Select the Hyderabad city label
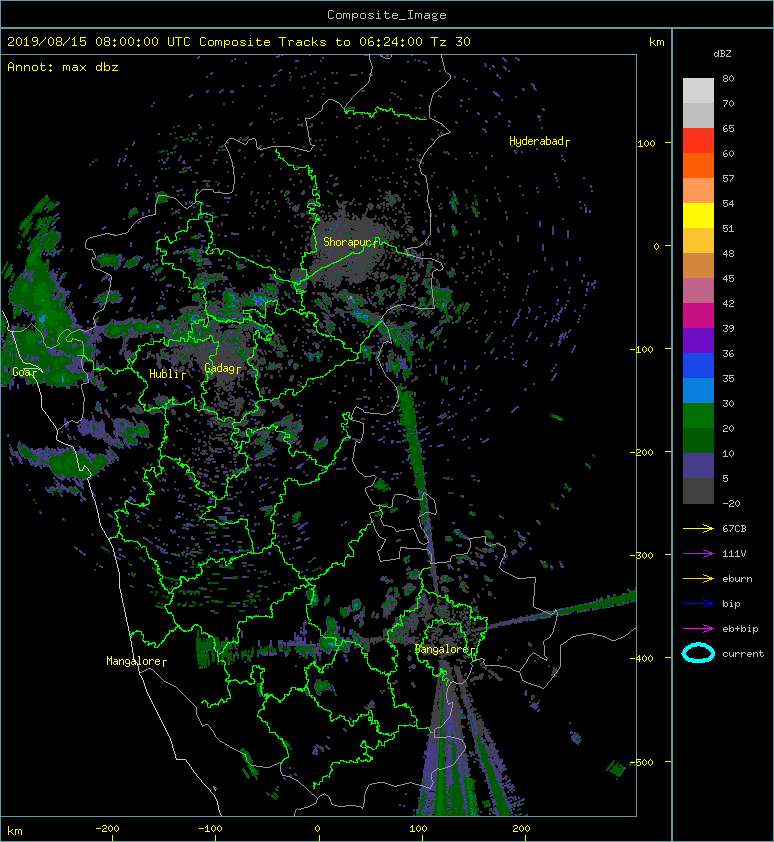This screenshot has width=774, height=842. (539, 141)
